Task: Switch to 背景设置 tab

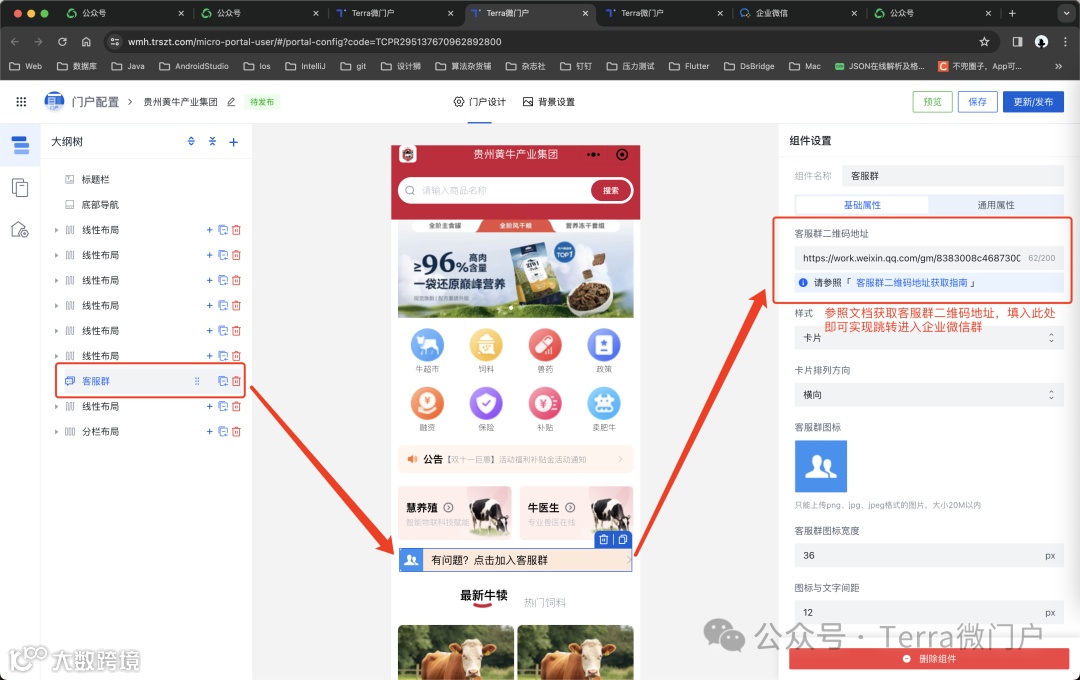Action: (x=548, y=102)
